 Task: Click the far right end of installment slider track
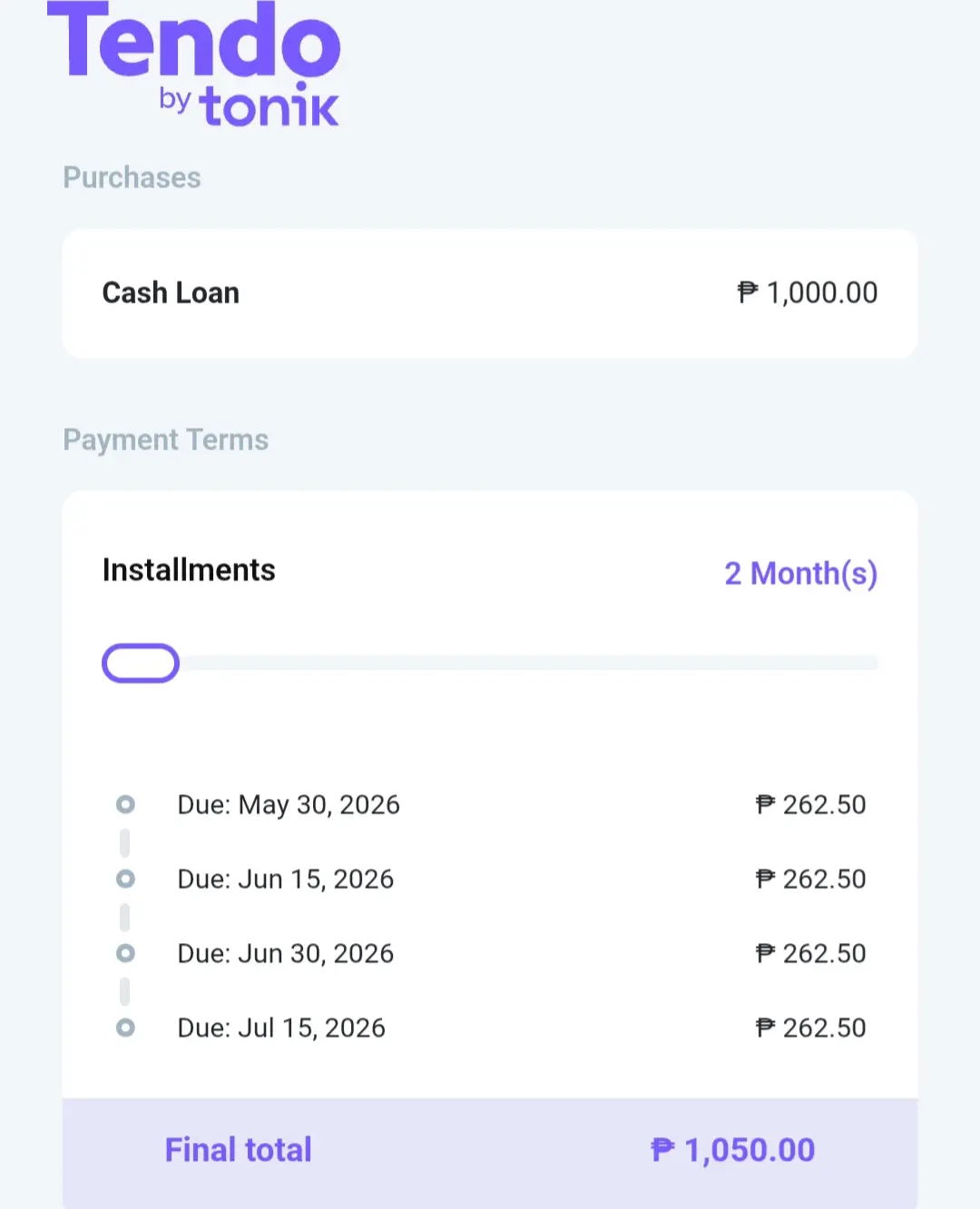point(871,663)
